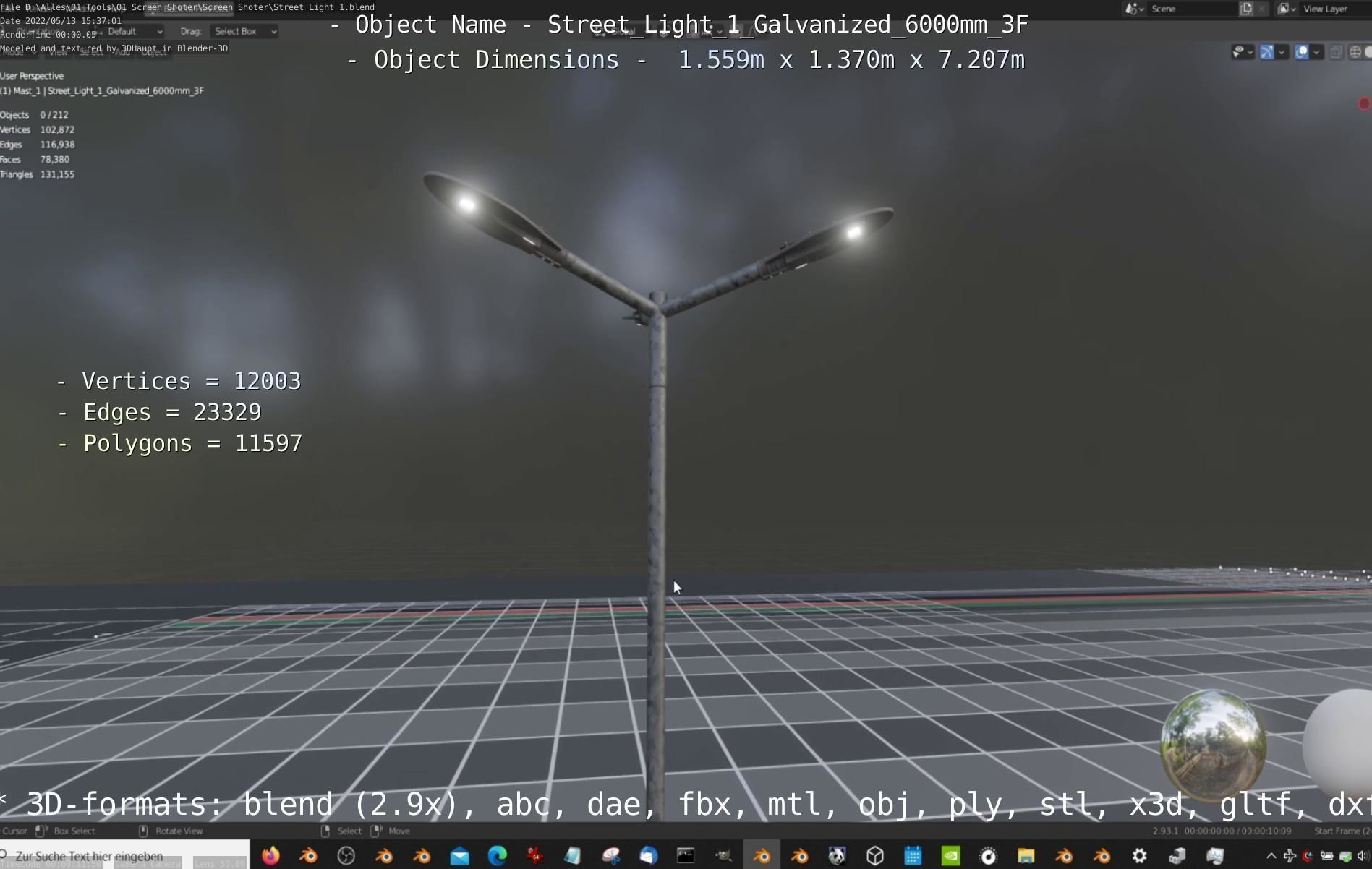The height and width of the screenshot is (869, 1372).
Task: Open the panda app in taskbar
Action: pos(837,856)
